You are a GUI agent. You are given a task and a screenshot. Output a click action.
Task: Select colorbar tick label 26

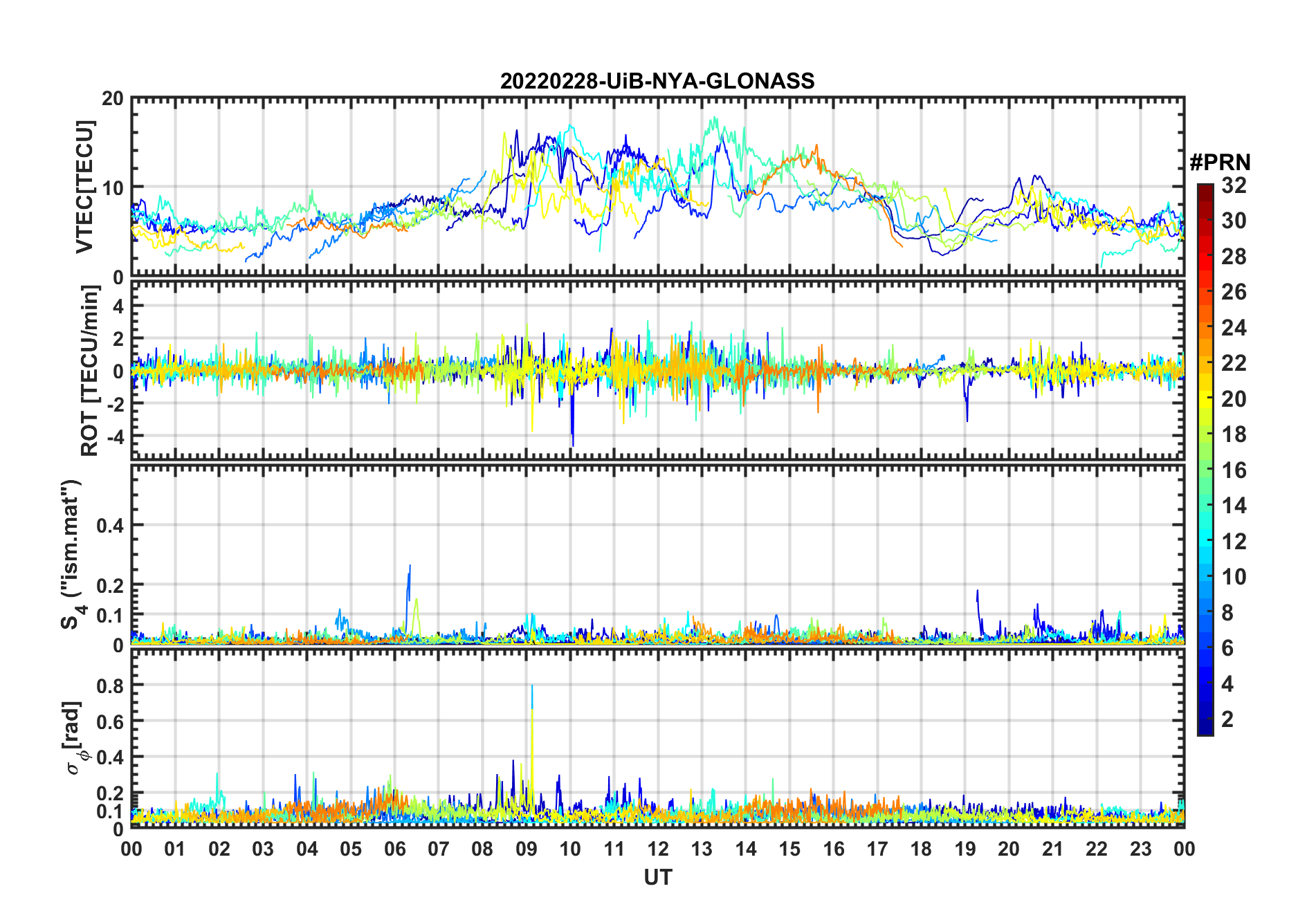coord(1234,292)
